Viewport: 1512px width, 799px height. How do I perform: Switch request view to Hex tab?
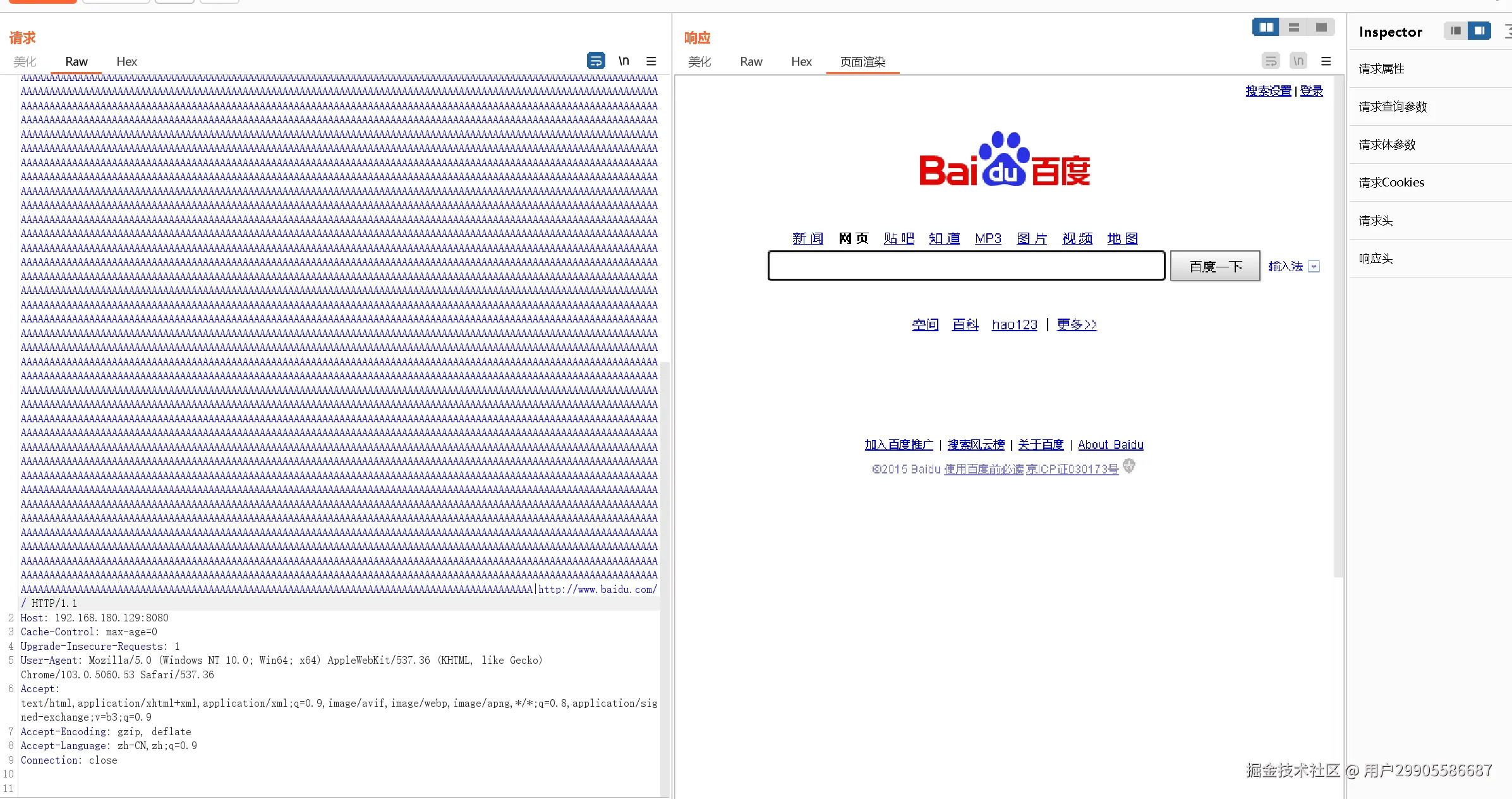click(x=126, y=61)
